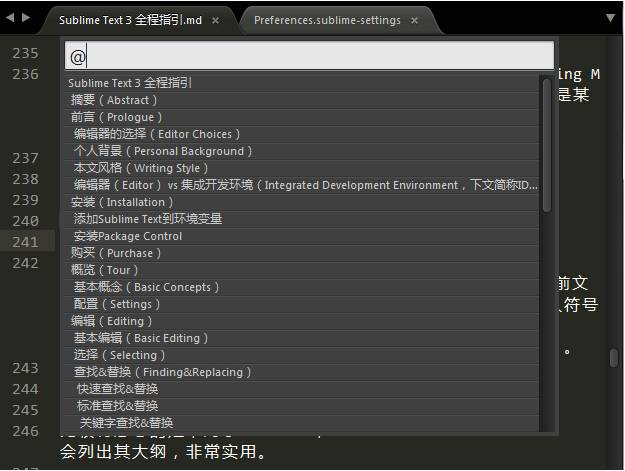Click line number 241 in gutter
This screenshot has height=471, width=625.
coord(26,242)
